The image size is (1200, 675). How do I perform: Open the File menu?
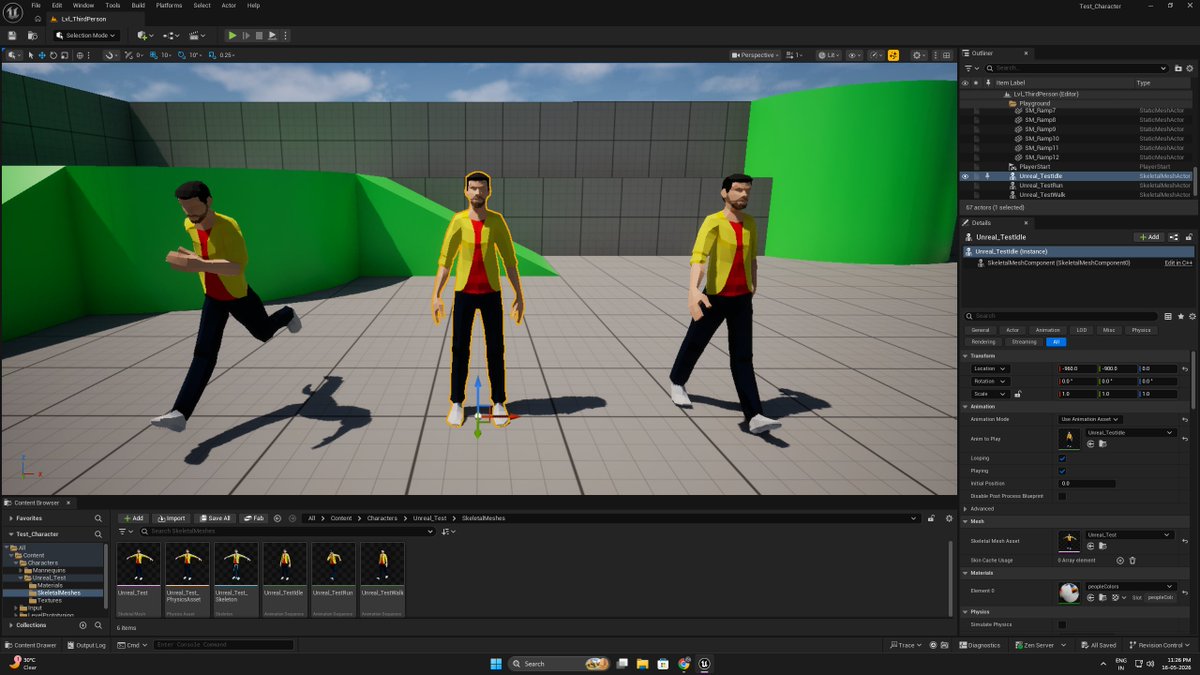(x=36, y=5)
